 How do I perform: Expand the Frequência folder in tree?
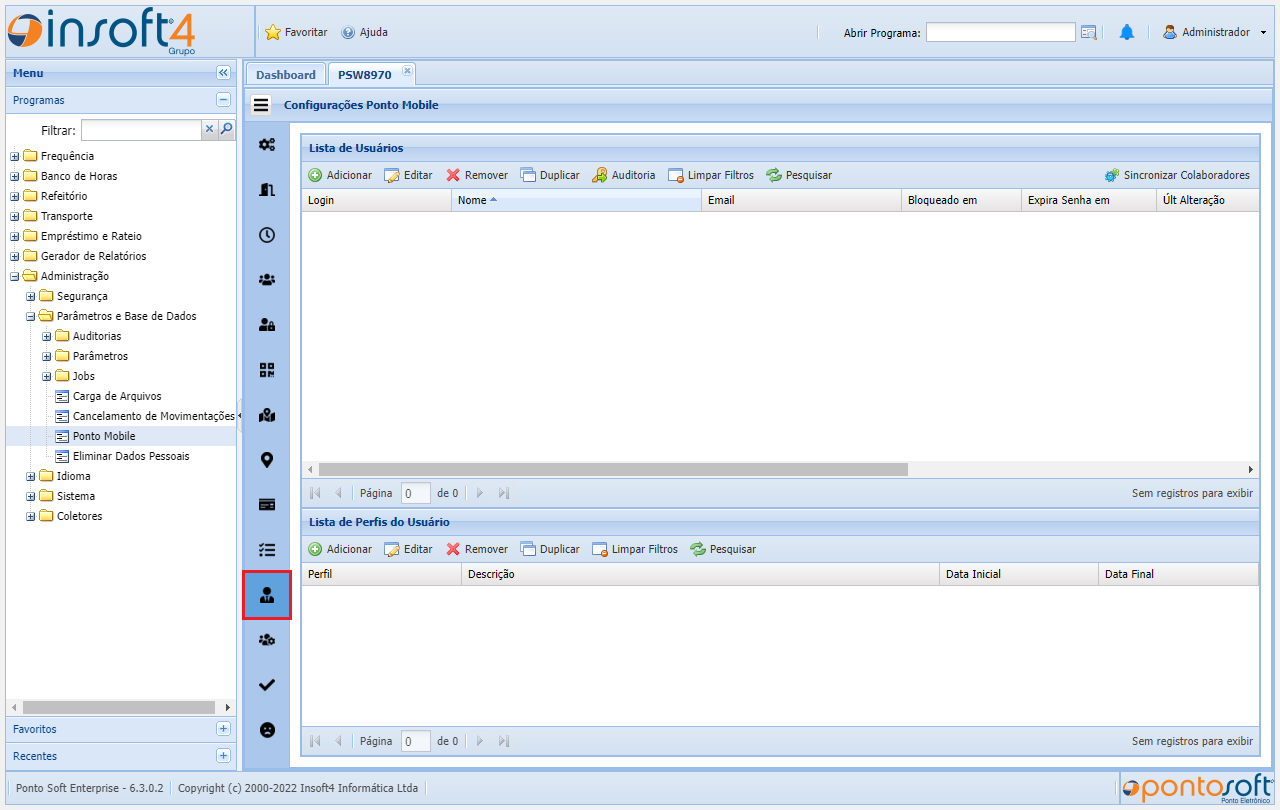pyautogui.click(x=15, y=156)
